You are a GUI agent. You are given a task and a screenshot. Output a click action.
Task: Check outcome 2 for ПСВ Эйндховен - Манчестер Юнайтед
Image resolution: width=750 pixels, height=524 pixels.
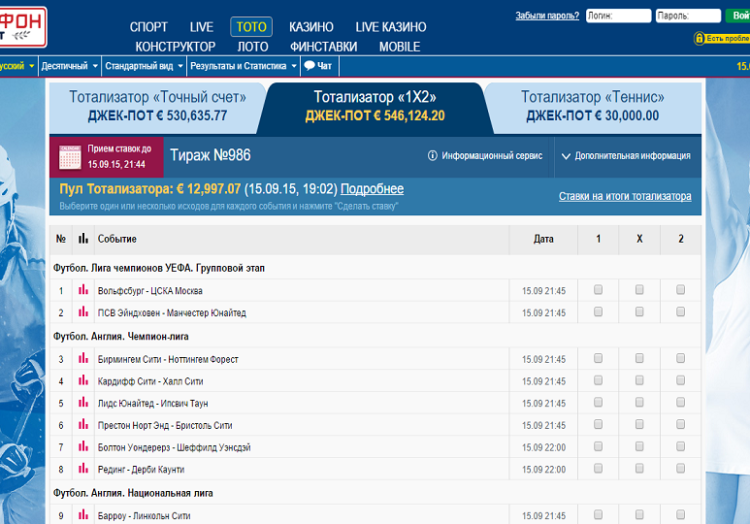[680, 311]
